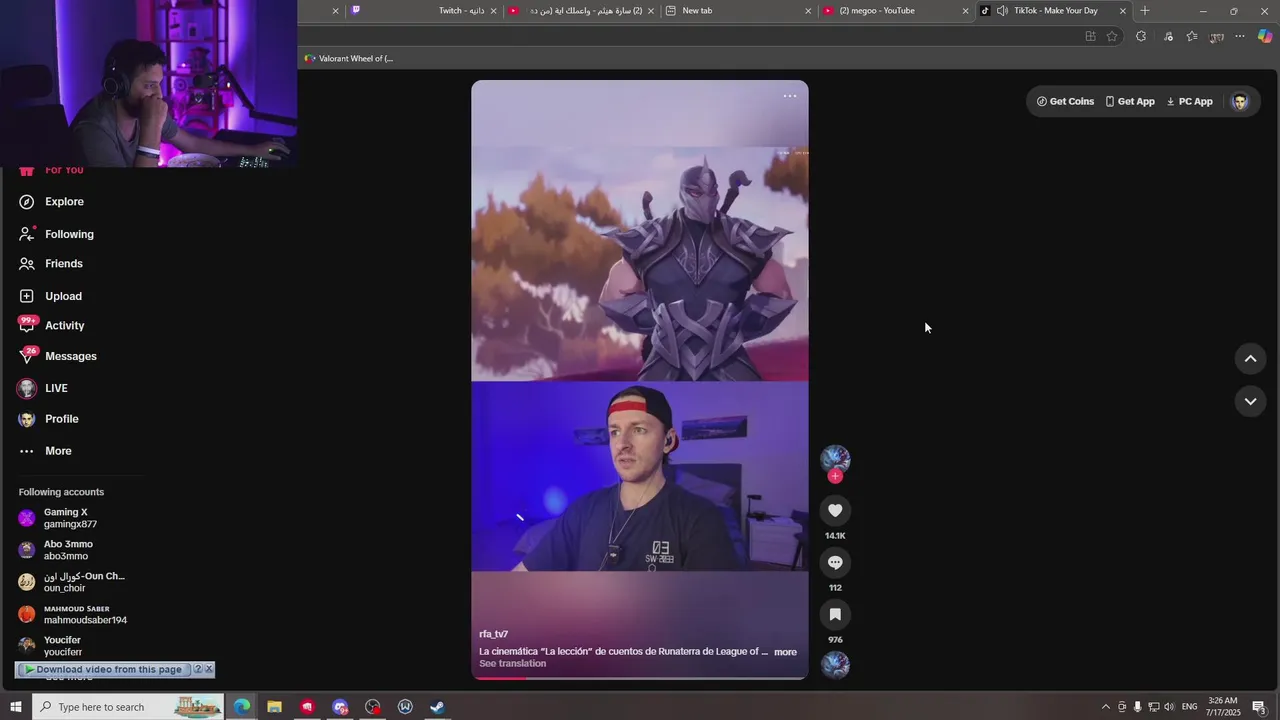Image resolution: width=1280 pixels, height=720 pixels.
Task: Open the Youcifer following account
Action: (50, 646)
